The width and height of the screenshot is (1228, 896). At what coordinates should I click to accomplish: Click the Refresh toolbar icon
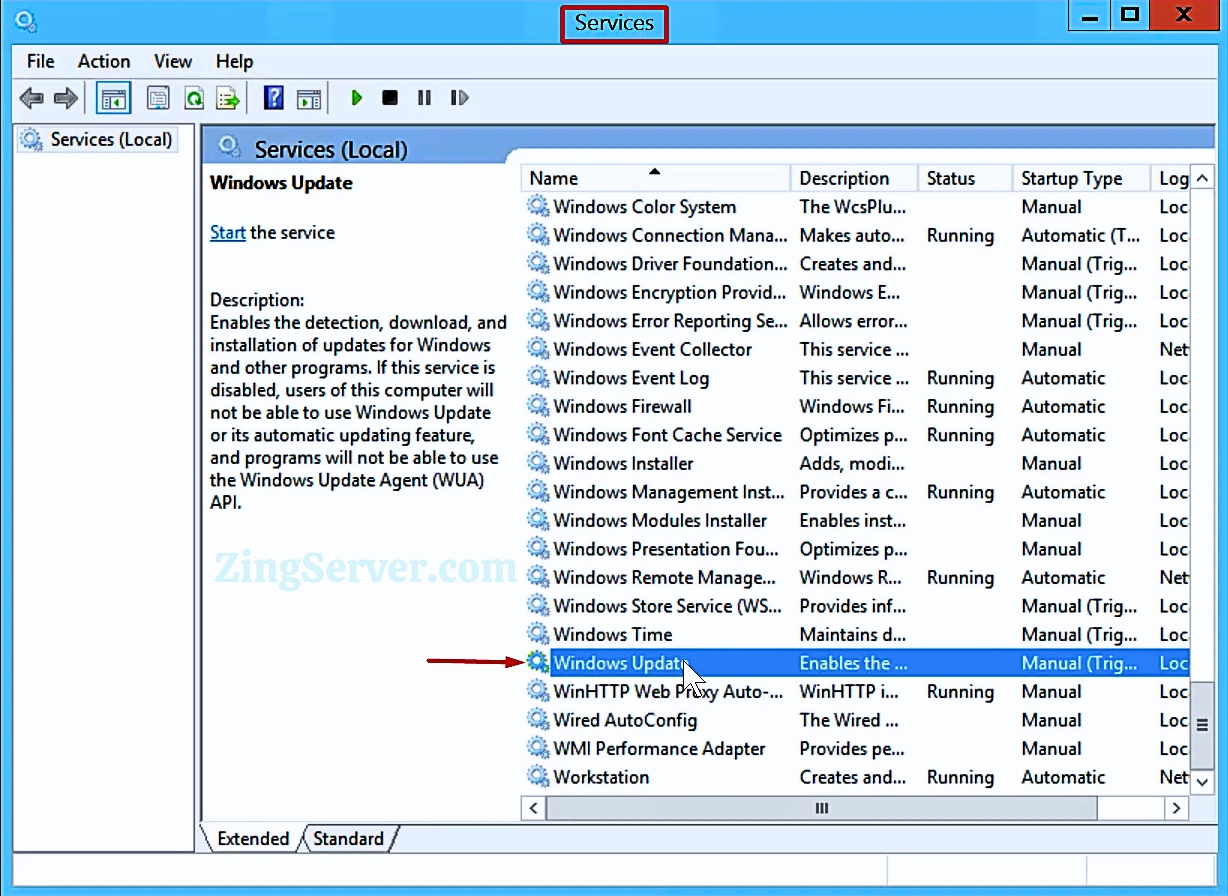(193, 98)
